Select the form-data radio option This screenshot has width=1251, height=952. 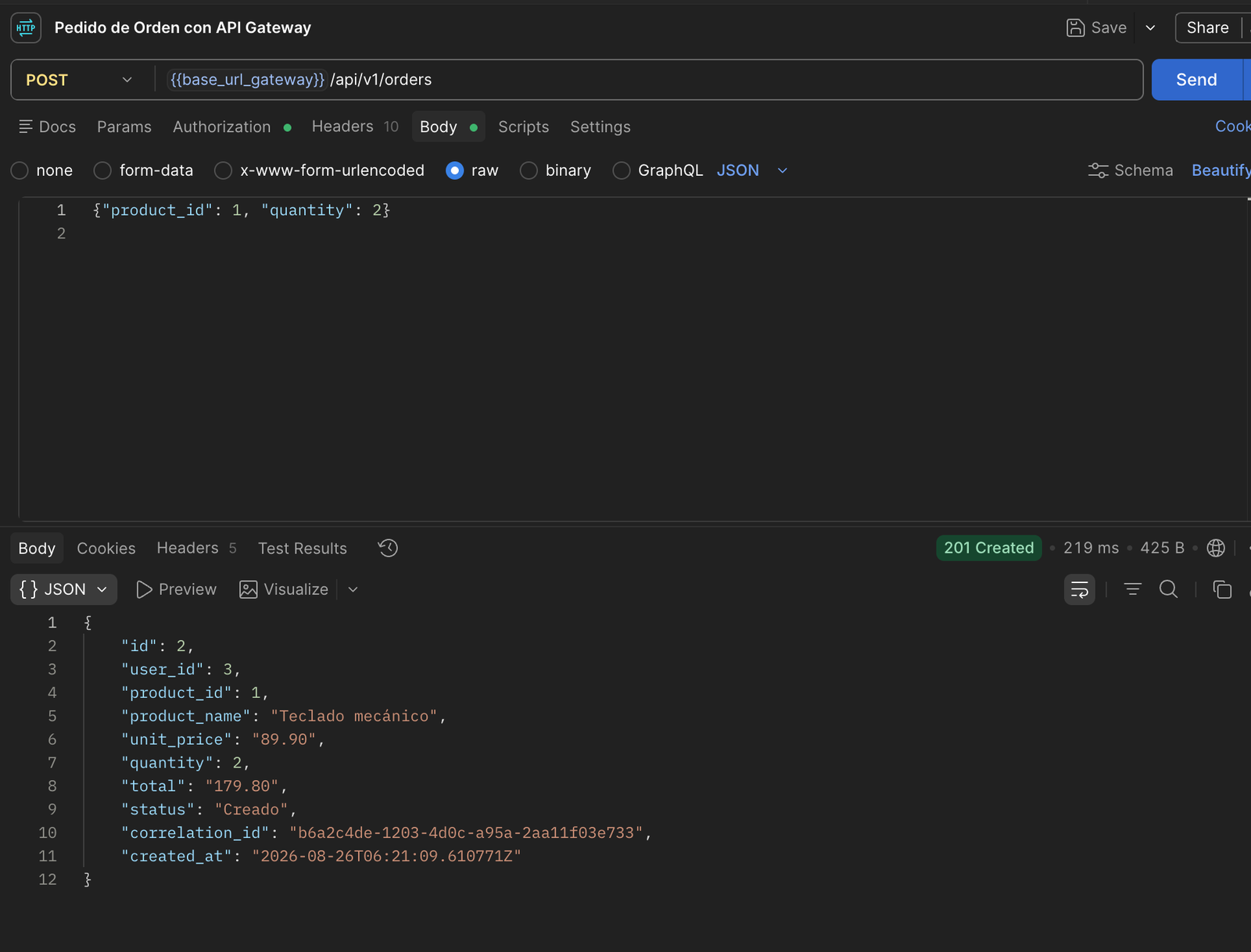102,170
